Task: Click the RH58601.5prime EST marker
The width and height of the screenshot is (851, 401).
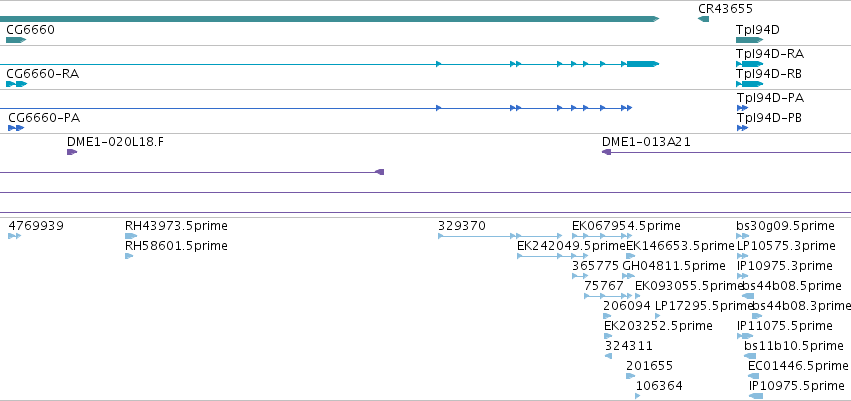Action: click(129, 256)
